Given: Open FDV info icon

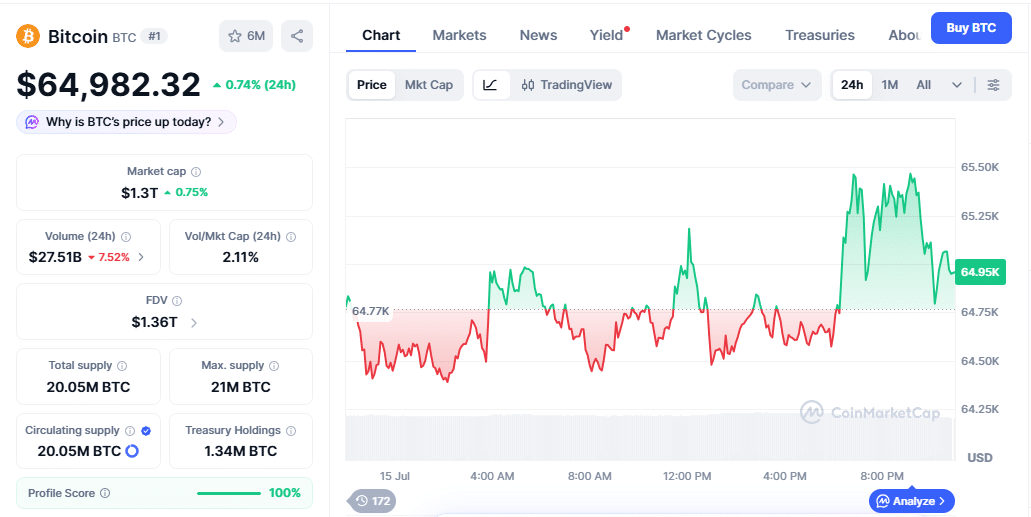Looking at the screenshot, I should tap(177, 301).
